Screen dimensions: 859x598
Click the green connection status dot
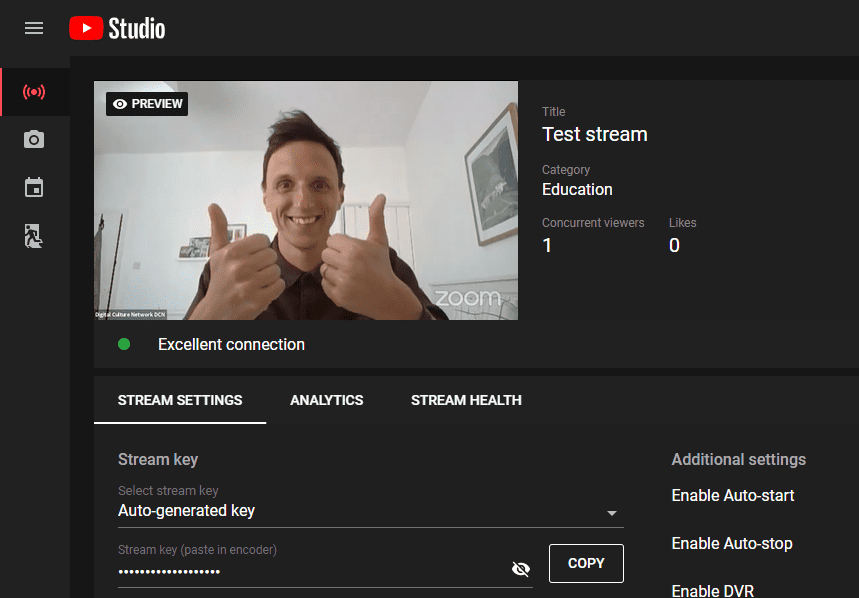pyautogui.click(x=124, y=344)
